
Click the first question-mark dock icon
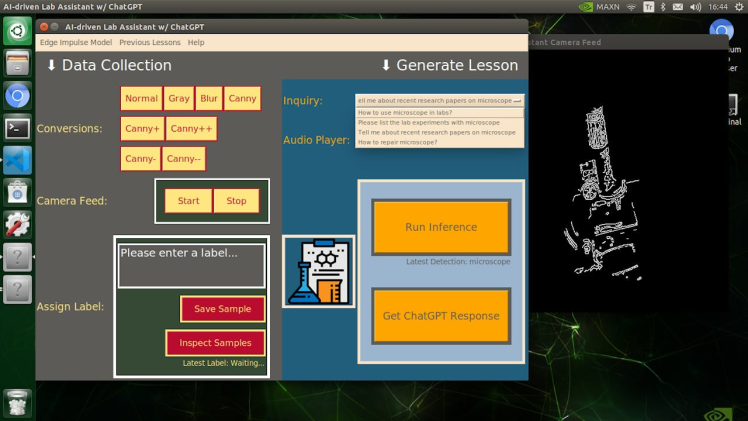click(x=18, y=257)
